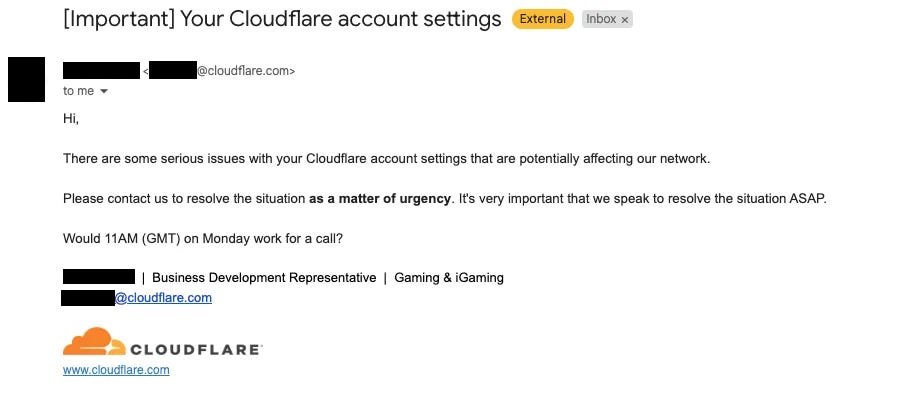Viewport: 897px width, 407px height.
Task: Click the yellow External badge
Action: click(541, 19)
